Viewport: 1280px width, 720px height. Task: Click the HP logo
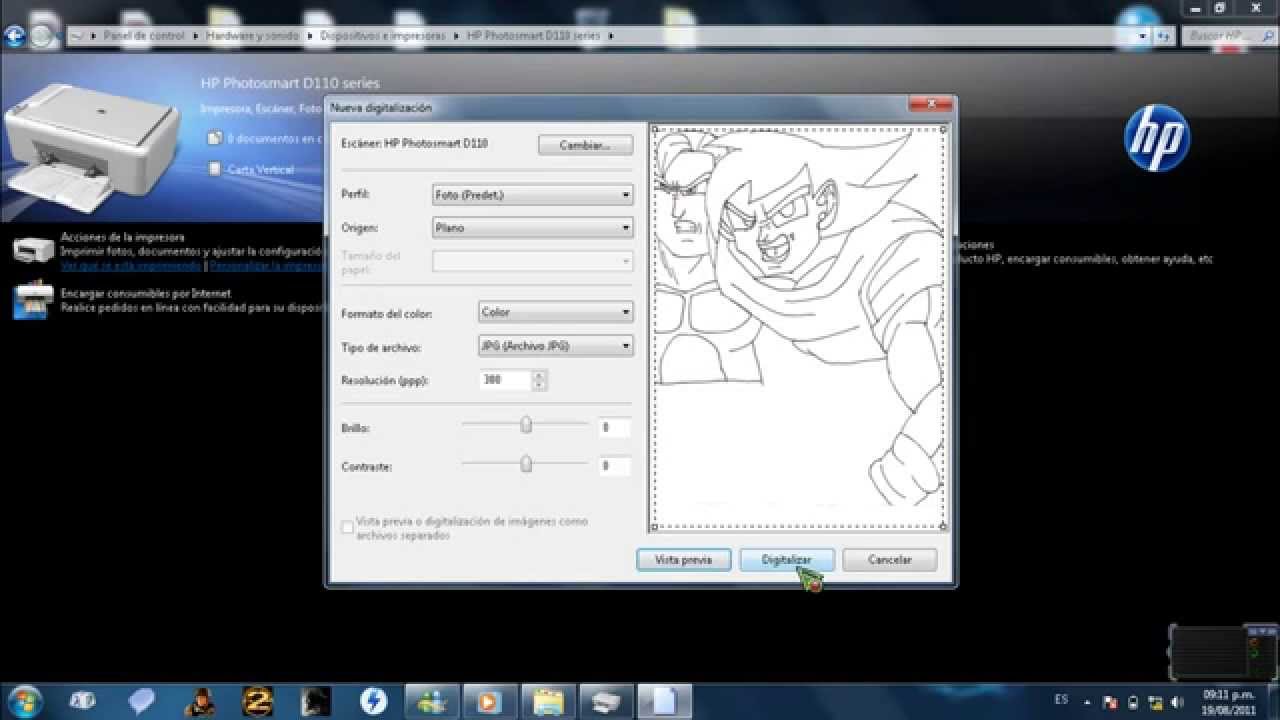pyautogui.click(x=1157, y=138)
